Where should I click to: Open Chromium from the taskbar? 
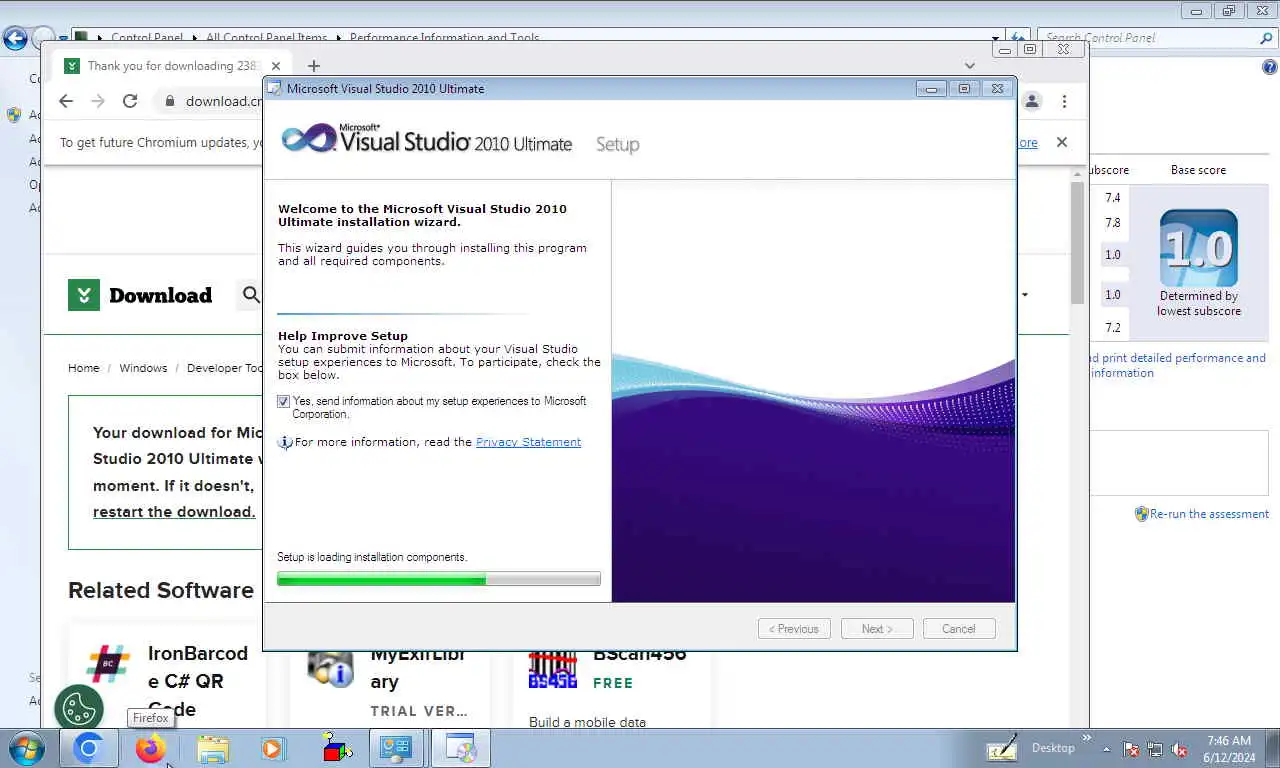[x=88, y=748]
